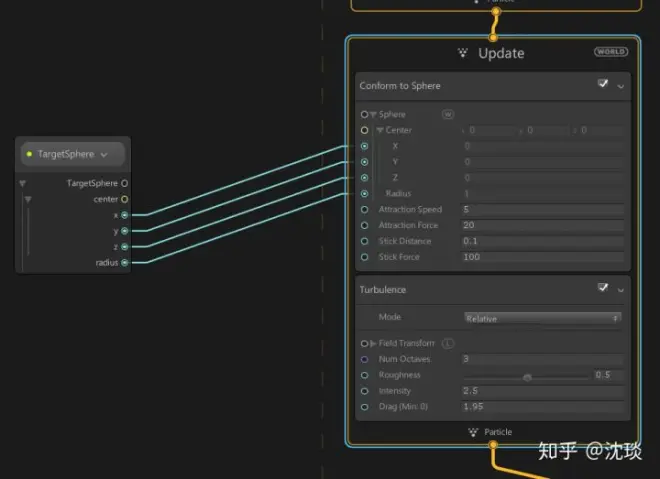Collapse the TargetSphere output foldout triangle
This screenshot has width=660, height=479.
pyautogui.click(x=22, y=184)
